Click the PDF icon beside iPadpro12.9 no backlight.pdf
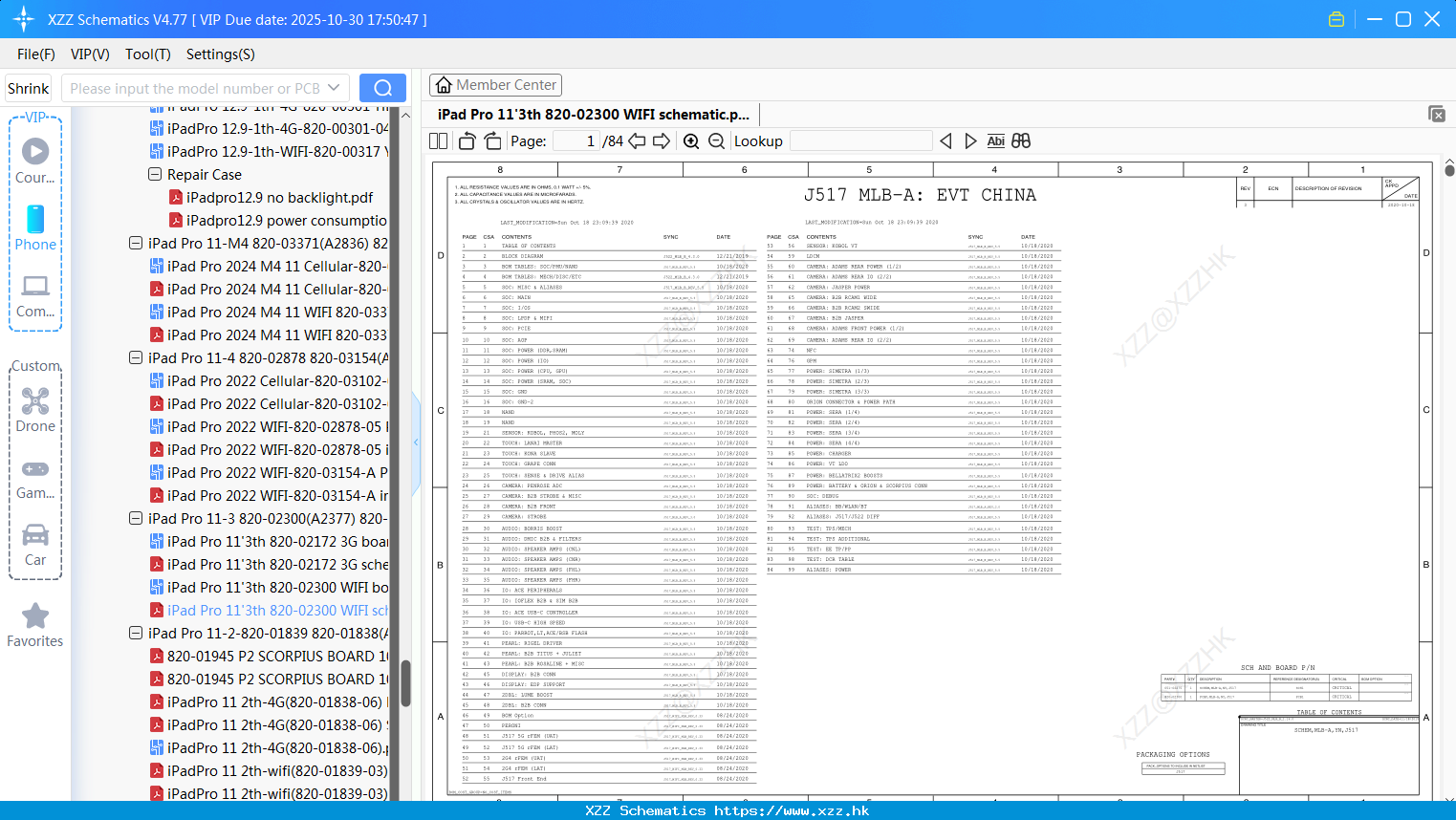The height and width of the screenshot is (820, 1456). click(x=176, y=197)
